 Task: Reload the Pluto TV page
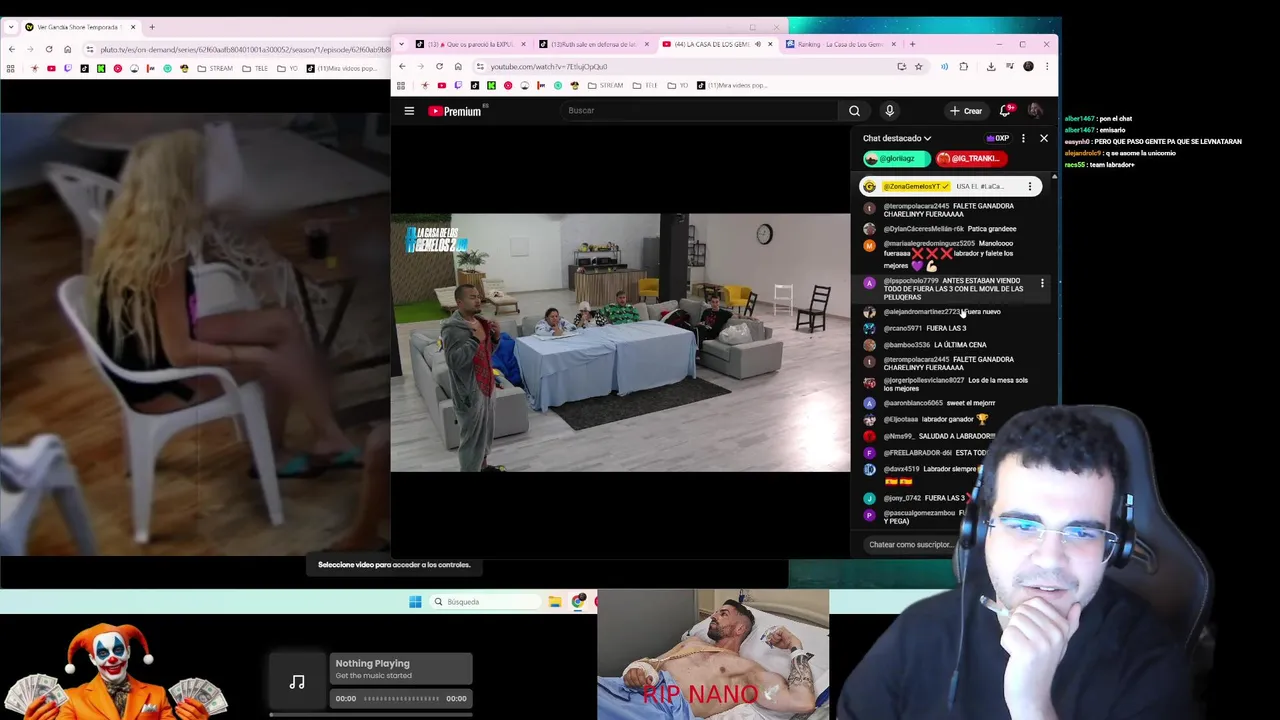[48, 49]
